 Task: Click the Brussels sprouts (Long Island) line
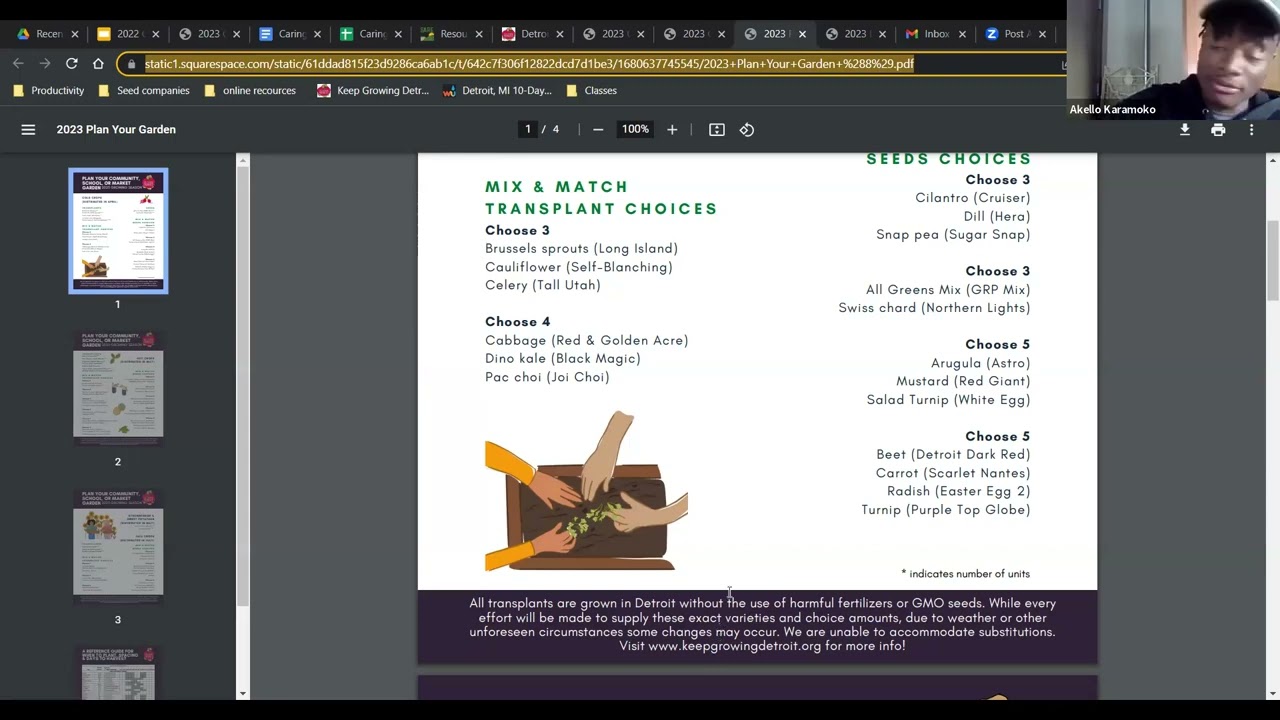tap(581, 248)
